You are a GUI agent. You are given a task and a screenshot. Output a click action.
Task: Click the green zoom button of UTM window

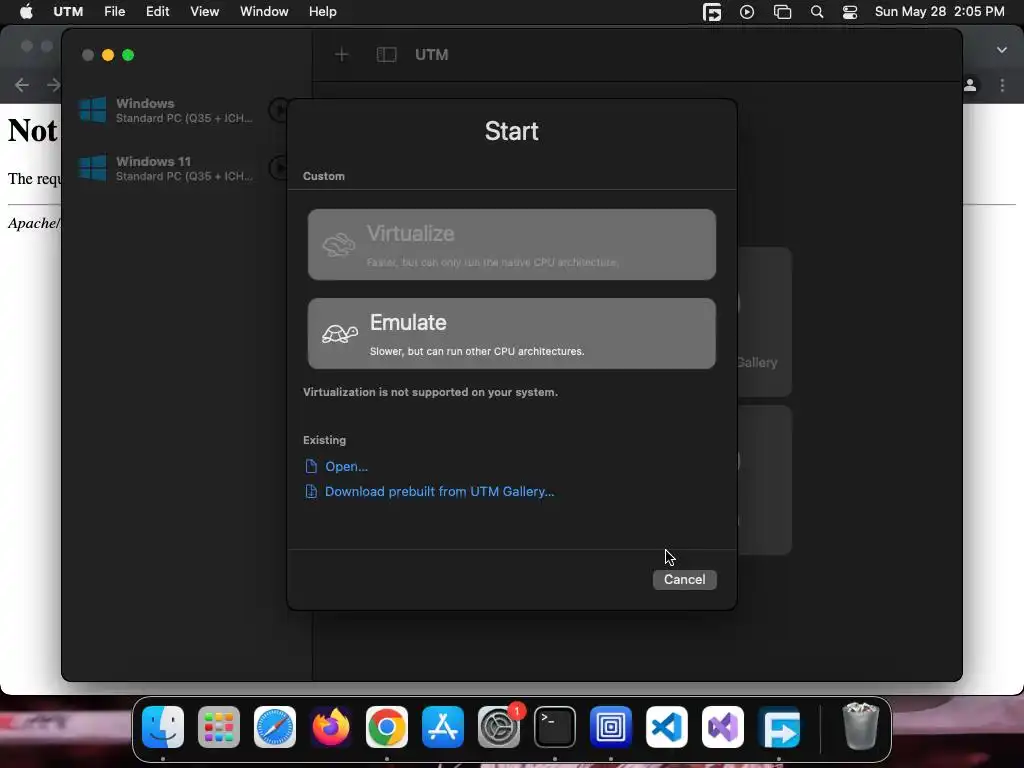[128, 55]
